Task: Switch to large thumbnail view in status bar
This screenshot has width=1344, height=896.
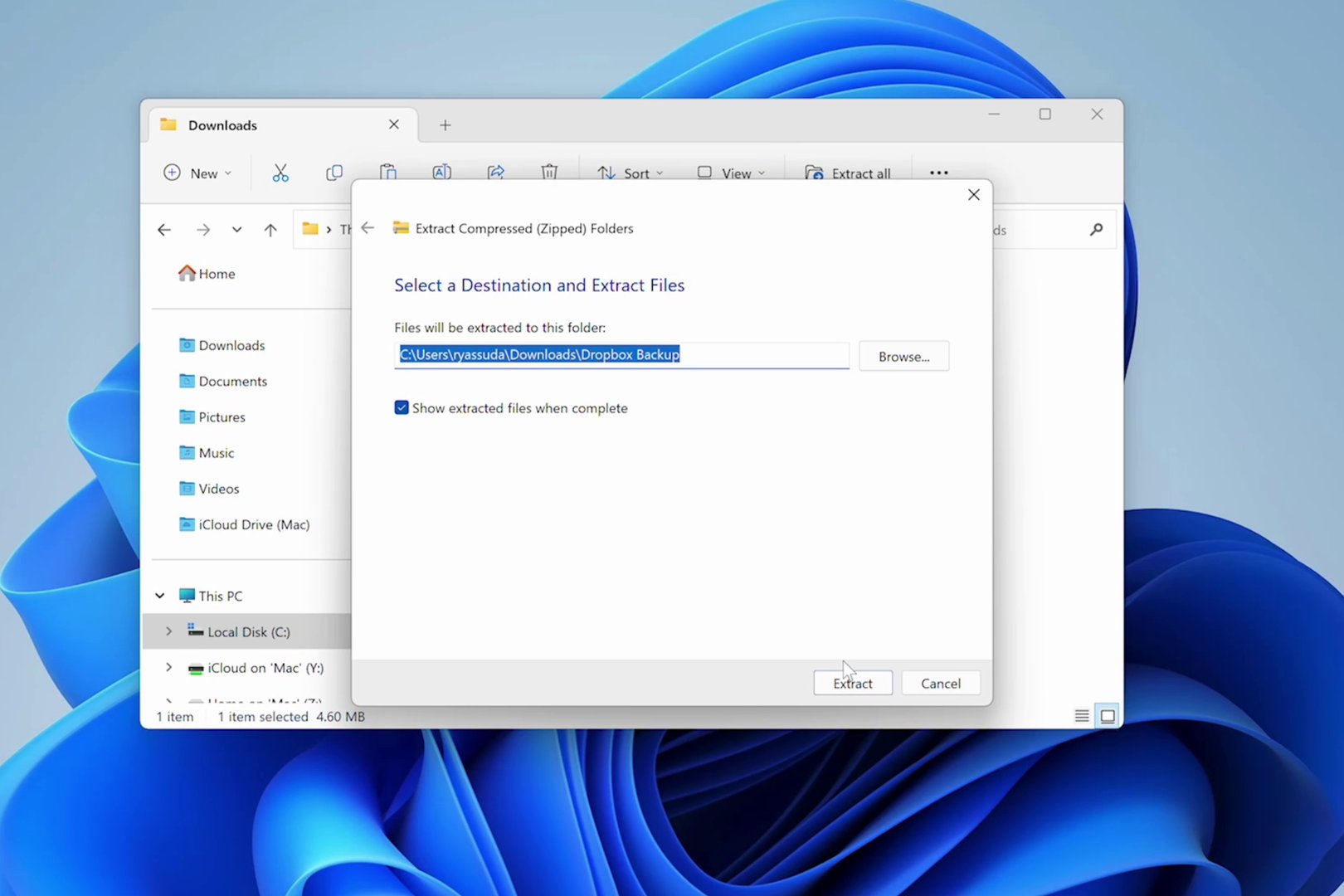Action: coord(1108,715)
